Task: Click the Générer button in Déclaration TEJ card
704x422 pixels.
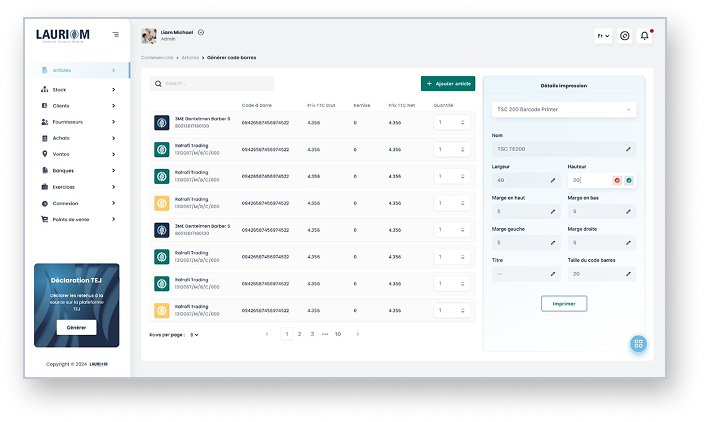Action: point(76,328)
